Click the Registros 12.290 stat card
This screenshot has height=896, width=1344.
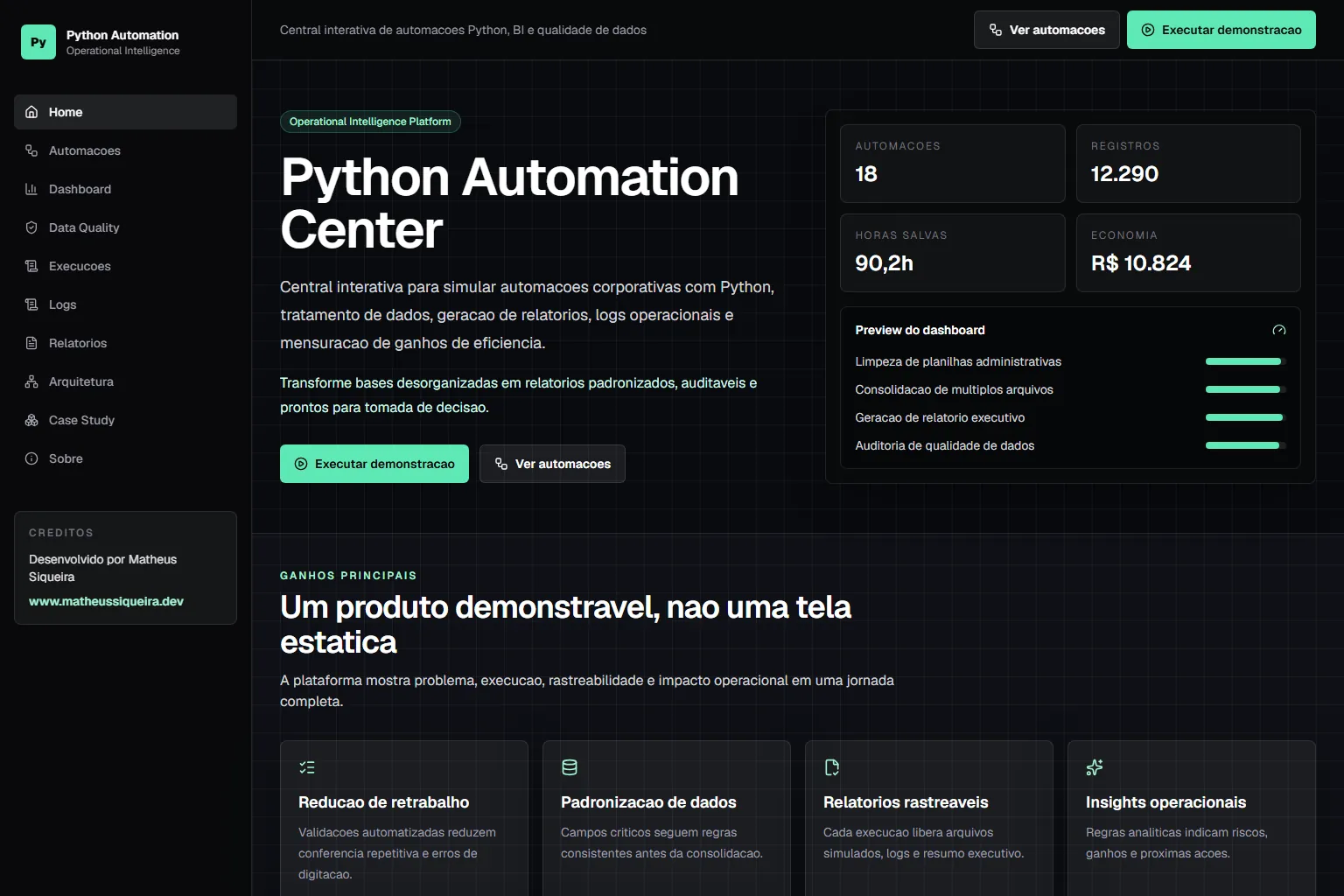point(1188,164)
